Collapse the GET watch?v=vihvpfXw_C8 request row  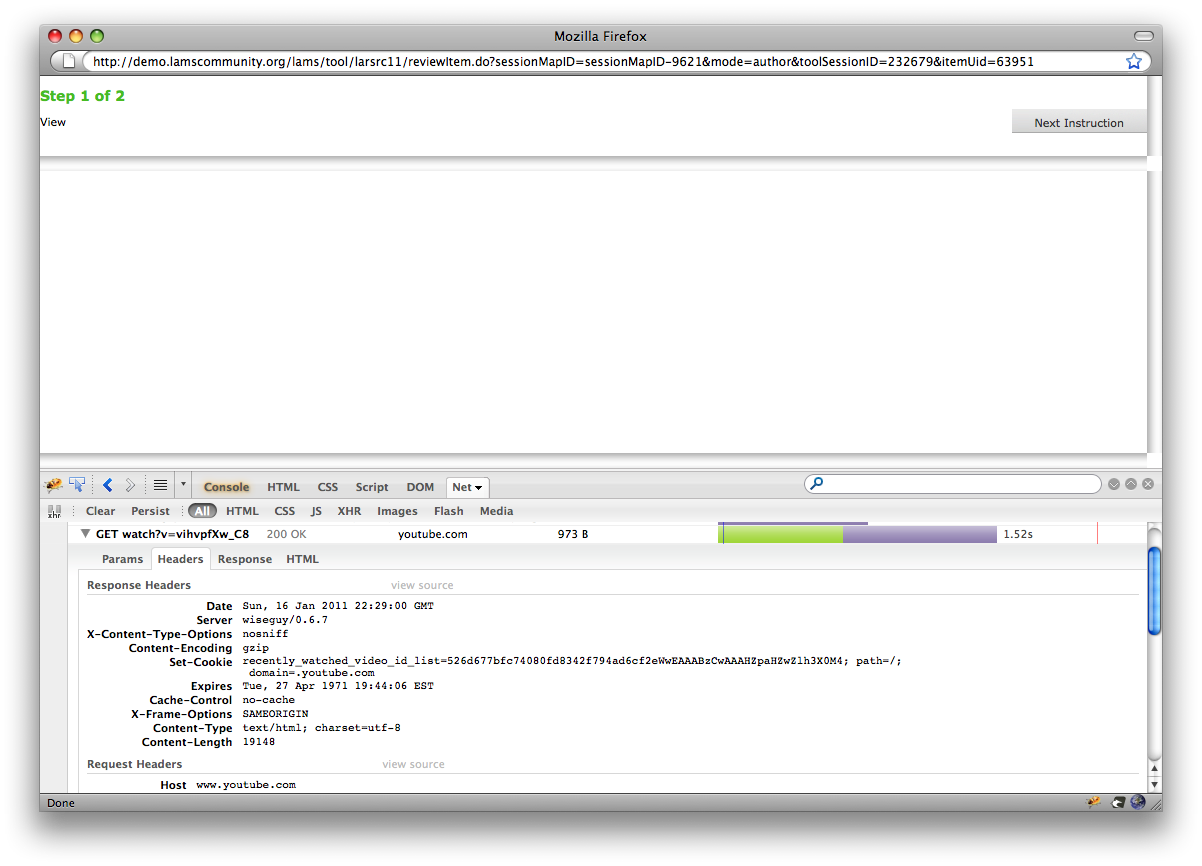click(86, 534)
